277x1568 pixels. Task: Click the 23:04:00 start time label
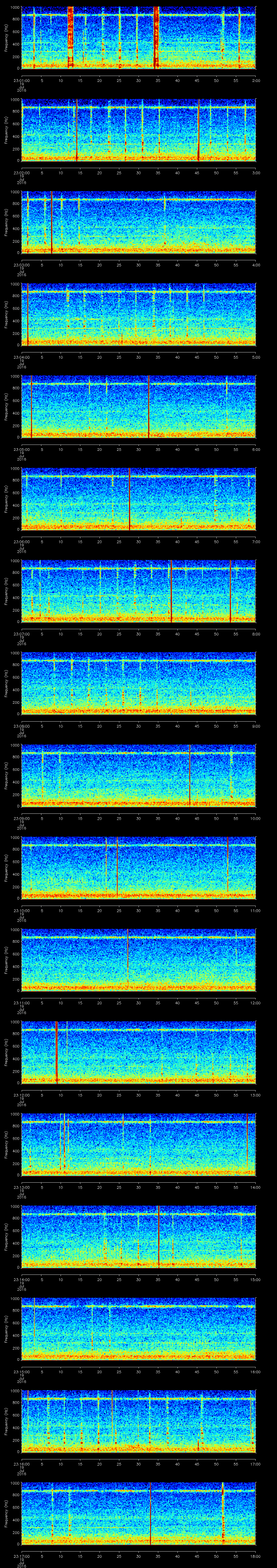coord(21,357)
